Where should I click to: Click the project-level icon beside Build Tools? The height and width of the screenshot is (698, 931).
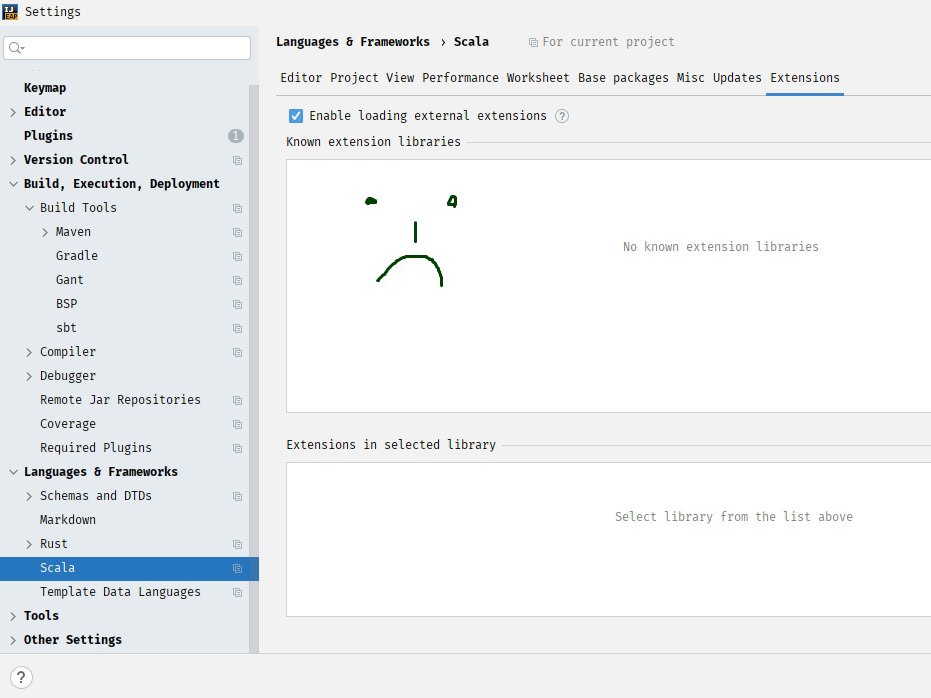tap(238, 208)
